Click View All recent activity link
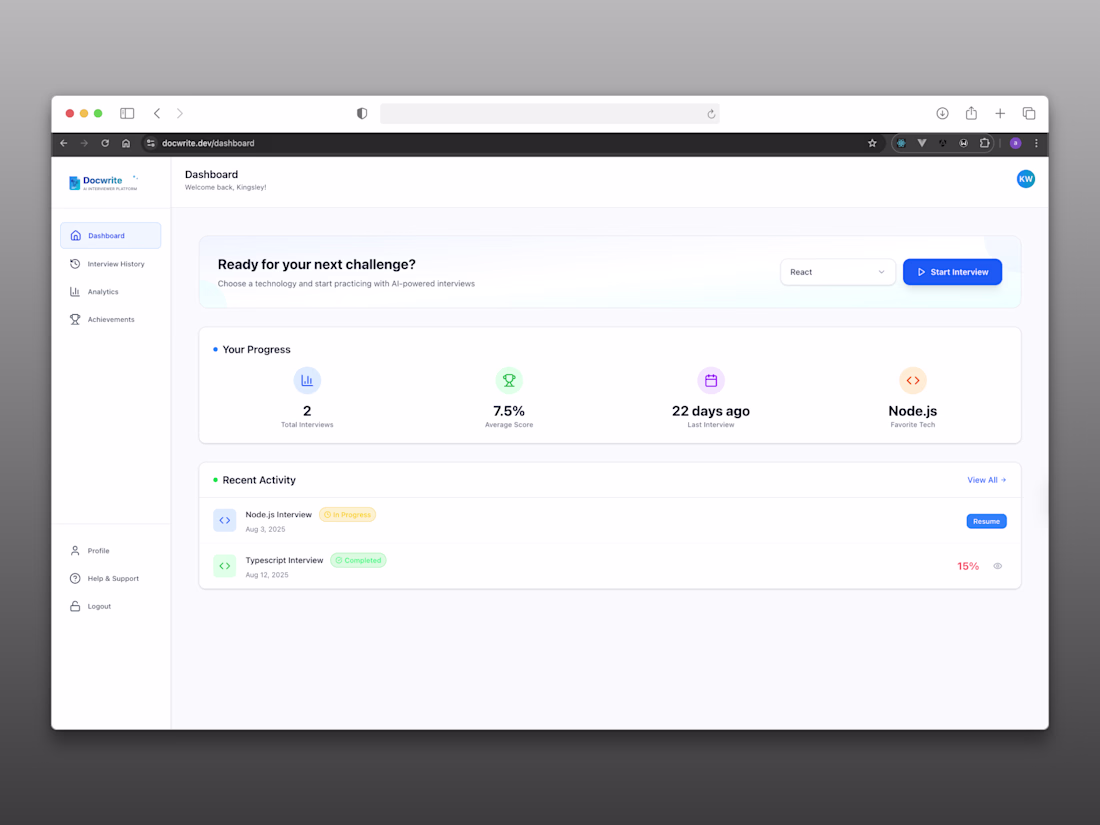 (986, 480)
